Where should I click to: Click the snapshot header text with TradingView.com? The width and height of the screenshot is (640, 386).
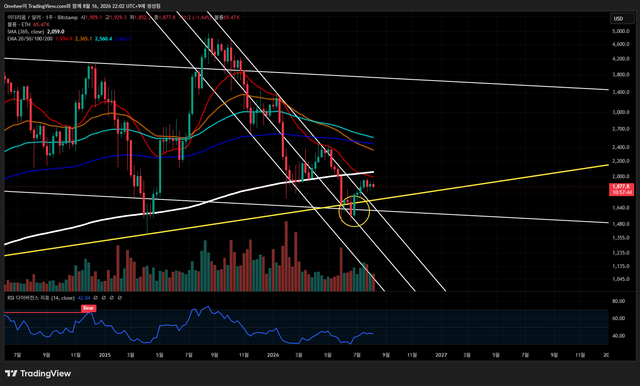[82, 6]
